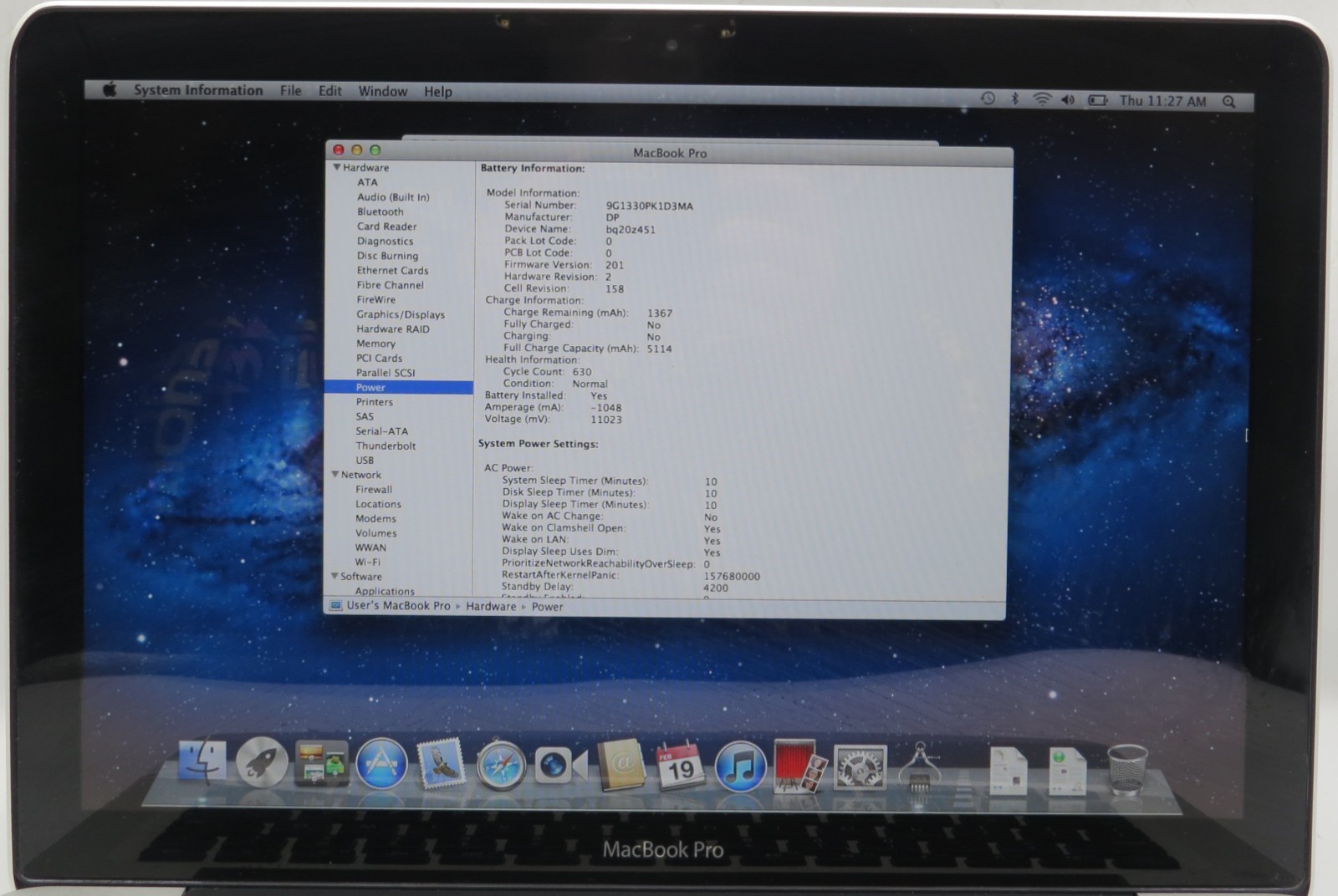The width and height of the screenshot is (1338, 896).
Task: Open Mission Control from the Dock
Action: pos(322,764)
